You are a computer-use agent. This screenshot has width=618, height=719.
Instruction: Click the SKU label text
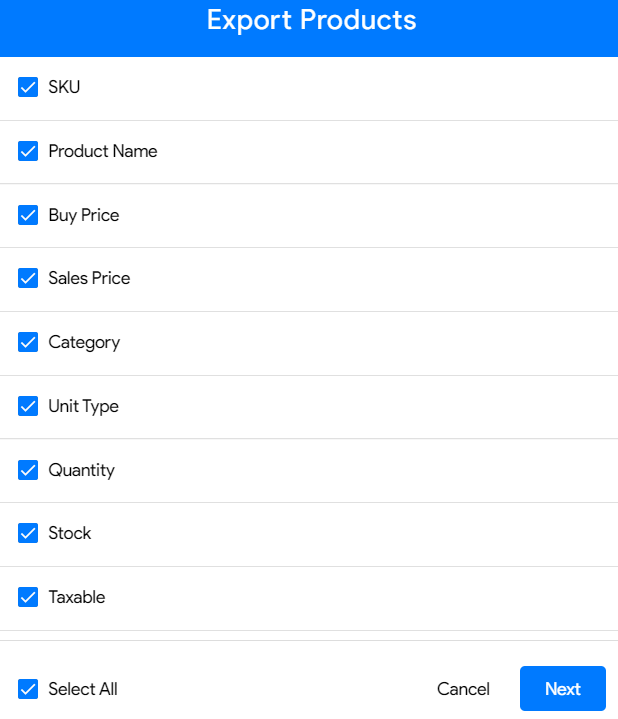tap(64, 87)
